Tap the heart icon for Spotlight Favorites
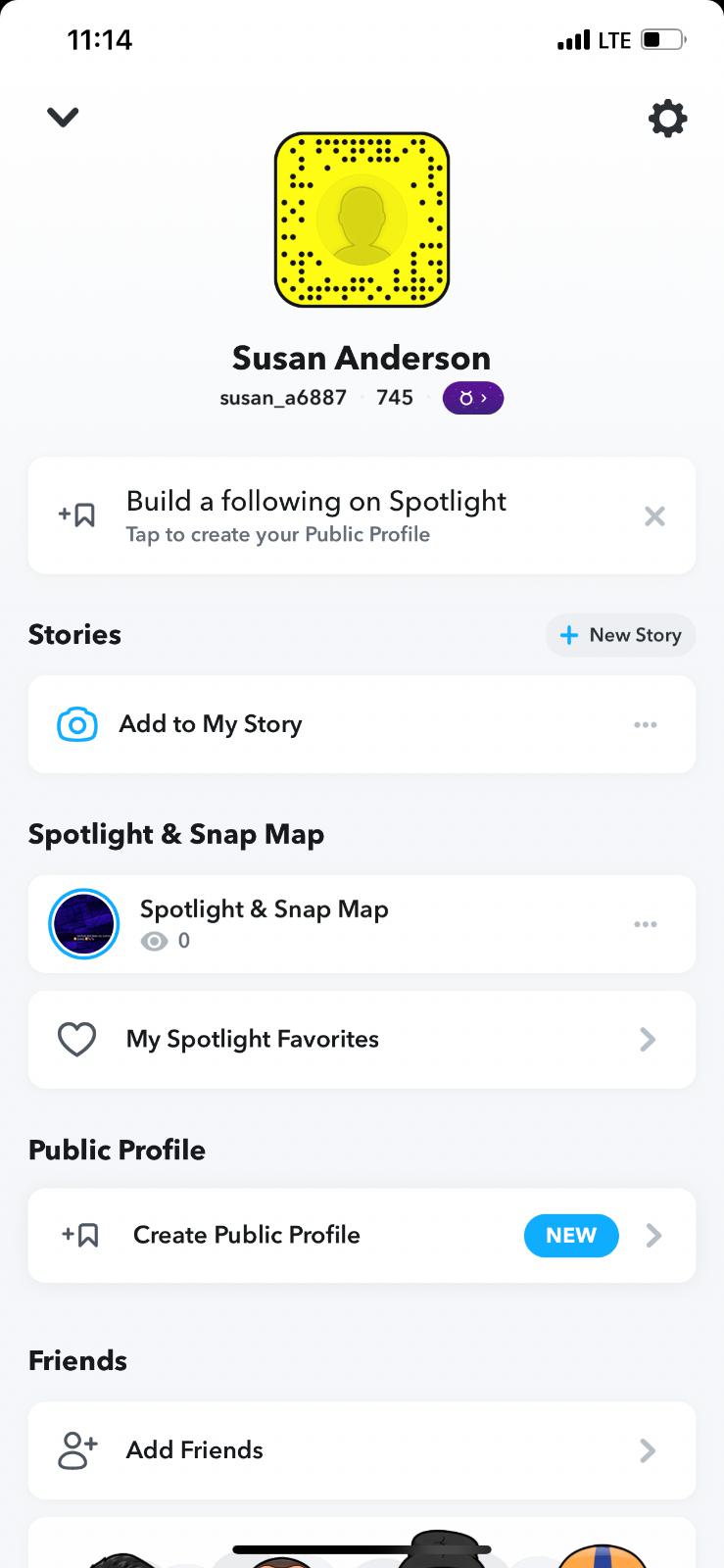The width and height of the screenshot is (724, 1568). 76,1040
